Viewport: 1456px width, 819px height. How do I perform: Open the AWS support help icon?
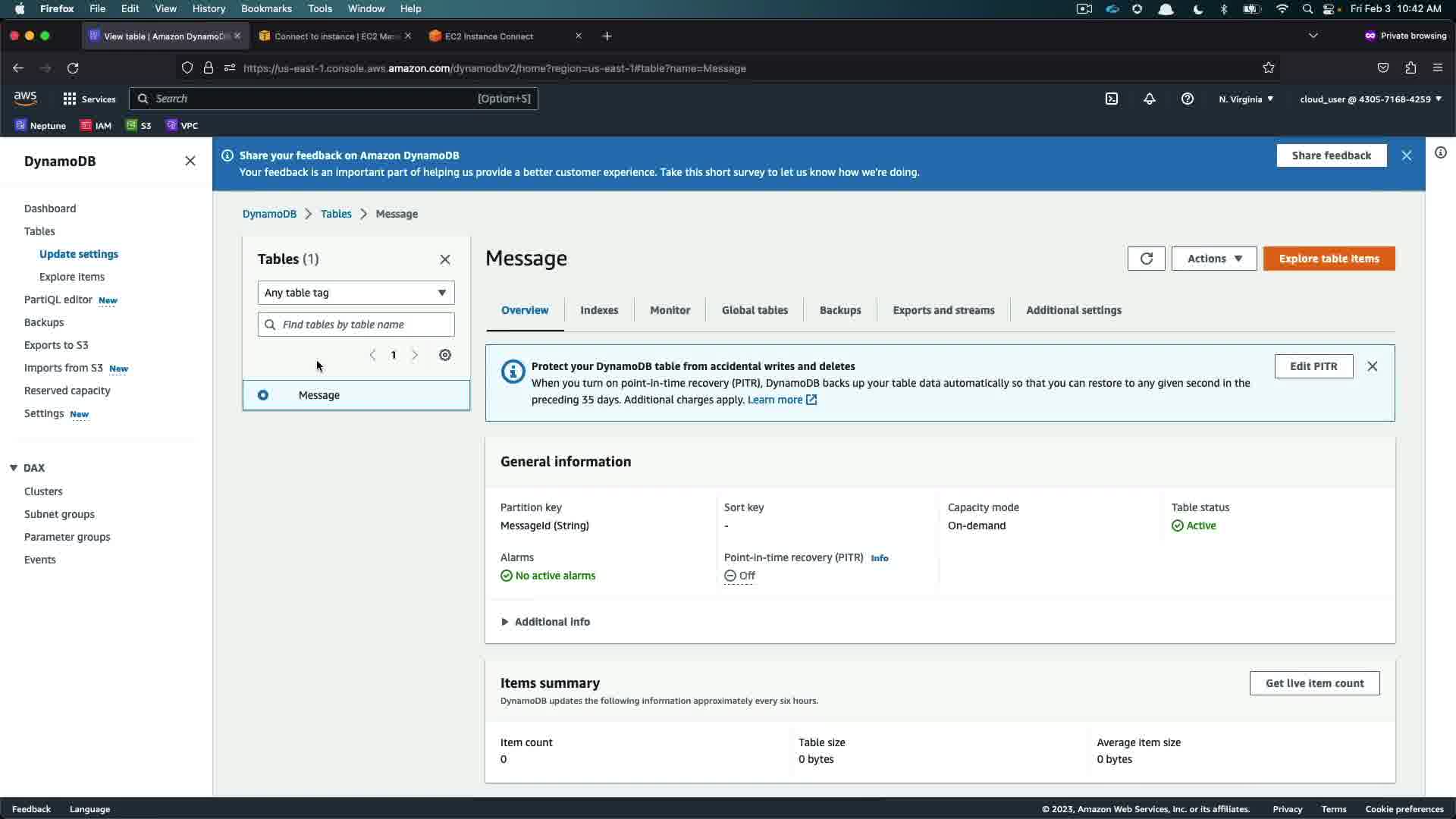(1188, 99)
